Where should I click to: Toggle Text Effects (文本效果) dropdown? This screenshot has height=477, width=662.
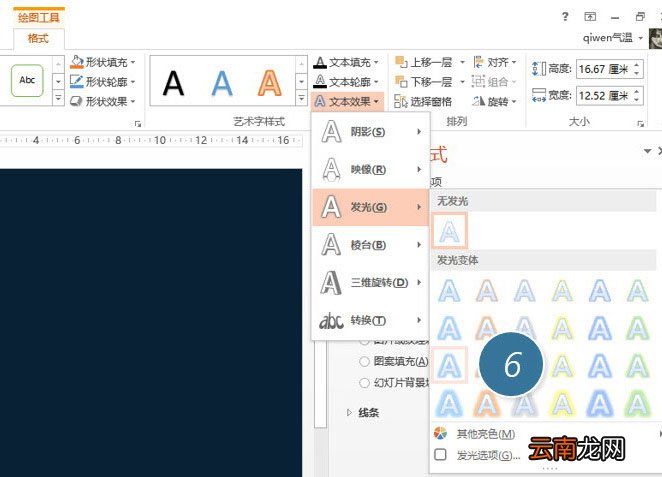347,101
